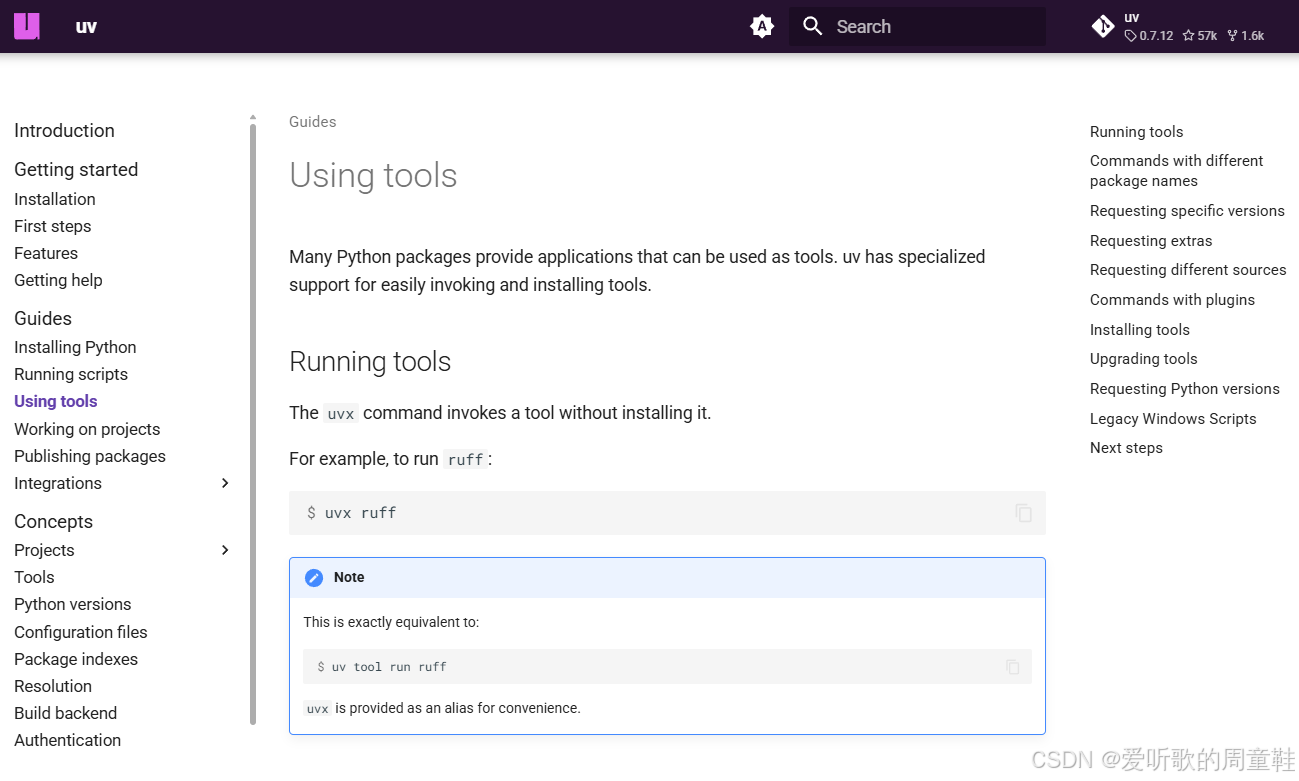The image size is (1299, 781).
Task: Click the '$ uv tool run ruff' code text
Action: coord(382,667)
